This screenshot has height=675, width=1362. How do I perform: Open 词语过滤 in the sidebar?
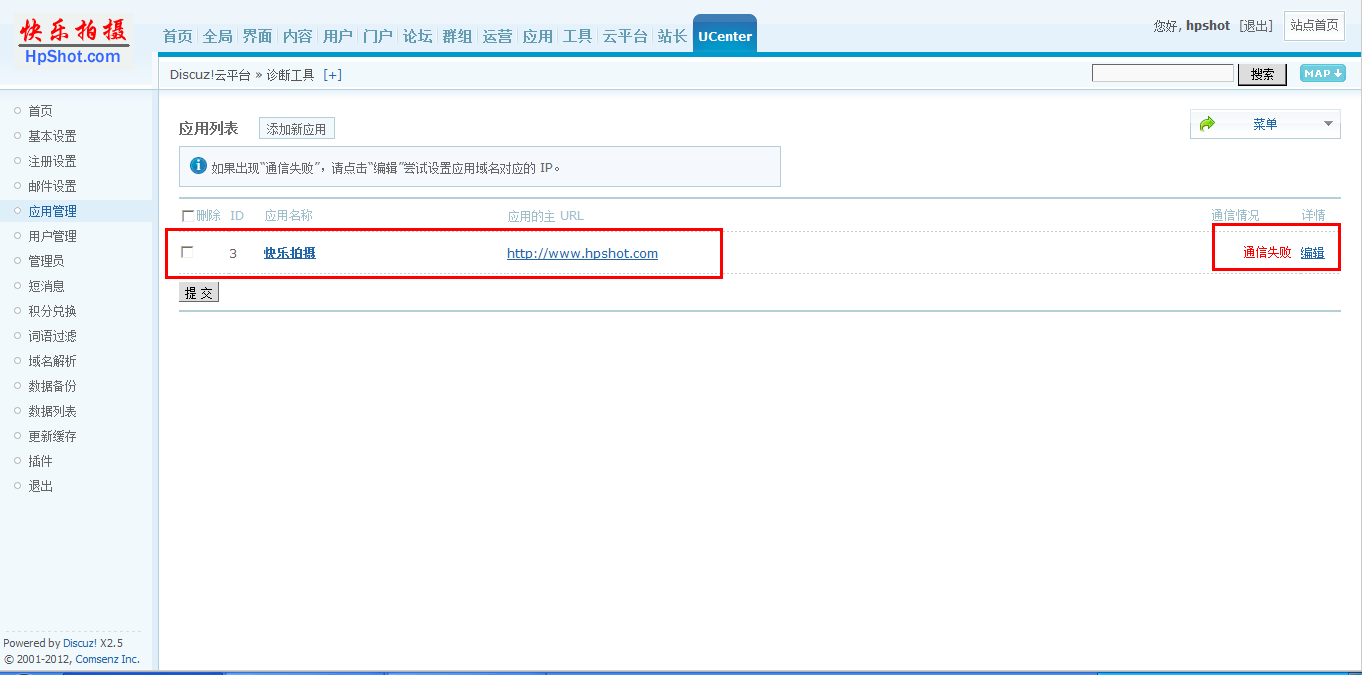click(x=52, y=336)
